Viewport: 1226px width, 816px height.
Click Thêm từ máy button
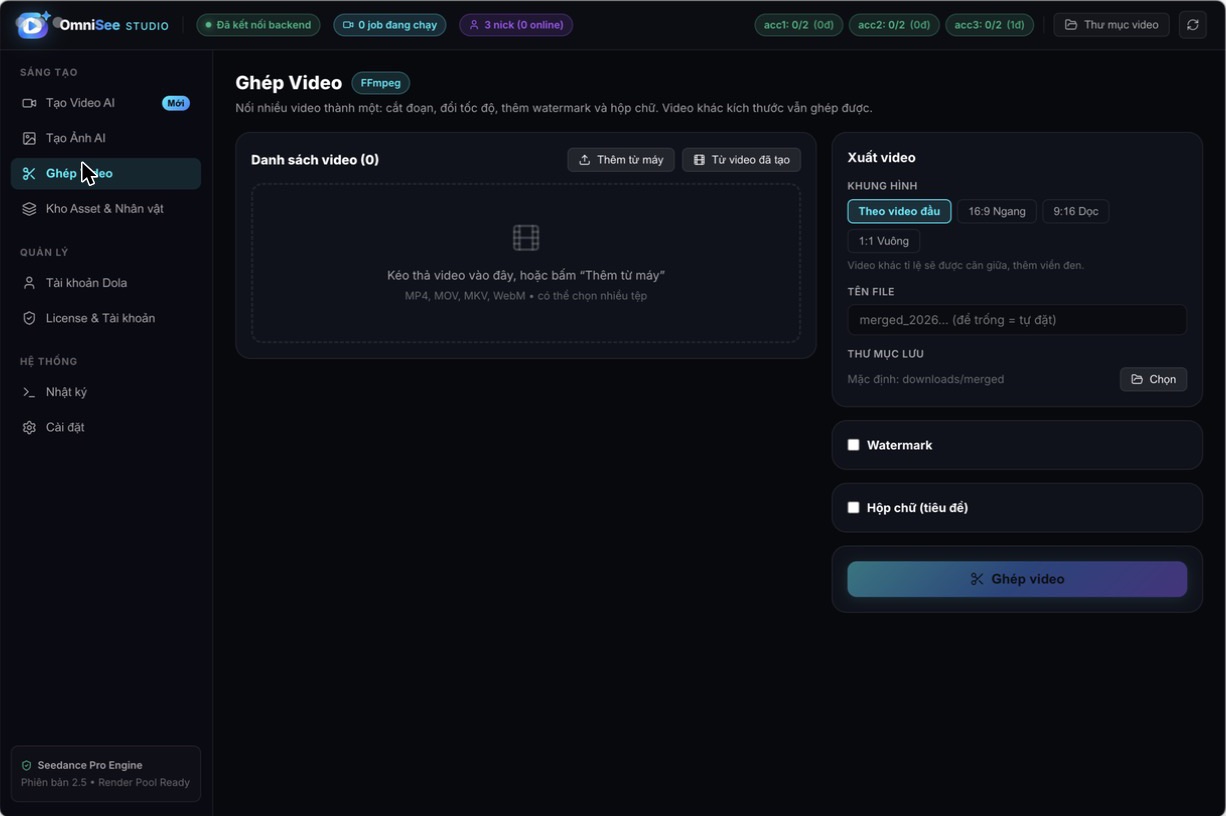click(x=621, y=160)
